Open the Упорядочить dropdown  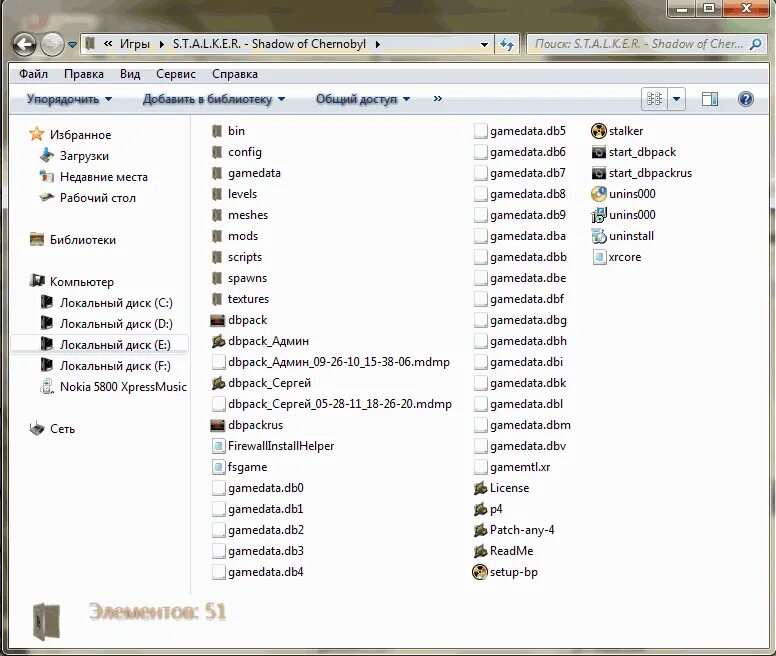coord(69,99)
